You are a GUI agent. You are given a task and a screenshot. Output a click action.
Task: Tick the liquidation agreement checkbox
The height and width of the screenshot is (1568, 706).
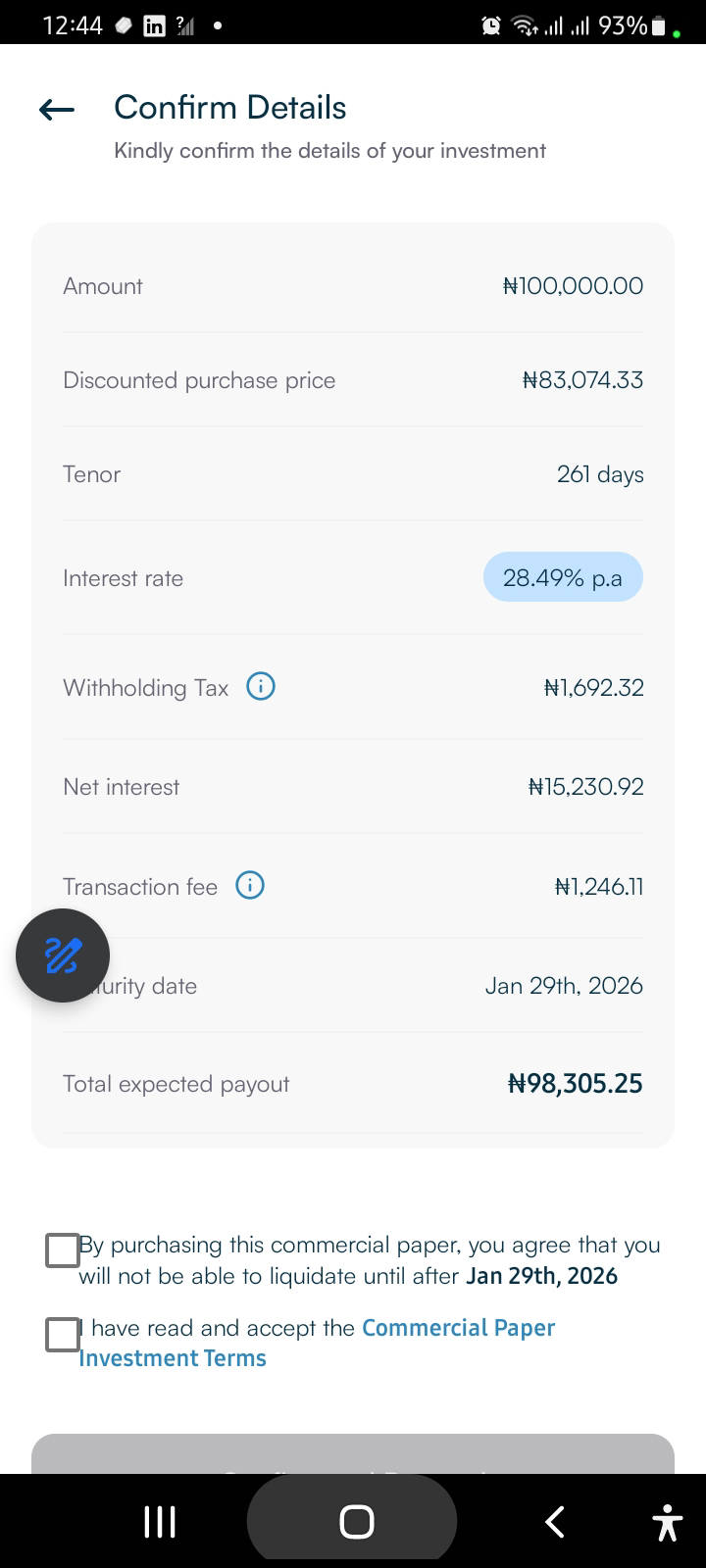(x=63, y=1250)
